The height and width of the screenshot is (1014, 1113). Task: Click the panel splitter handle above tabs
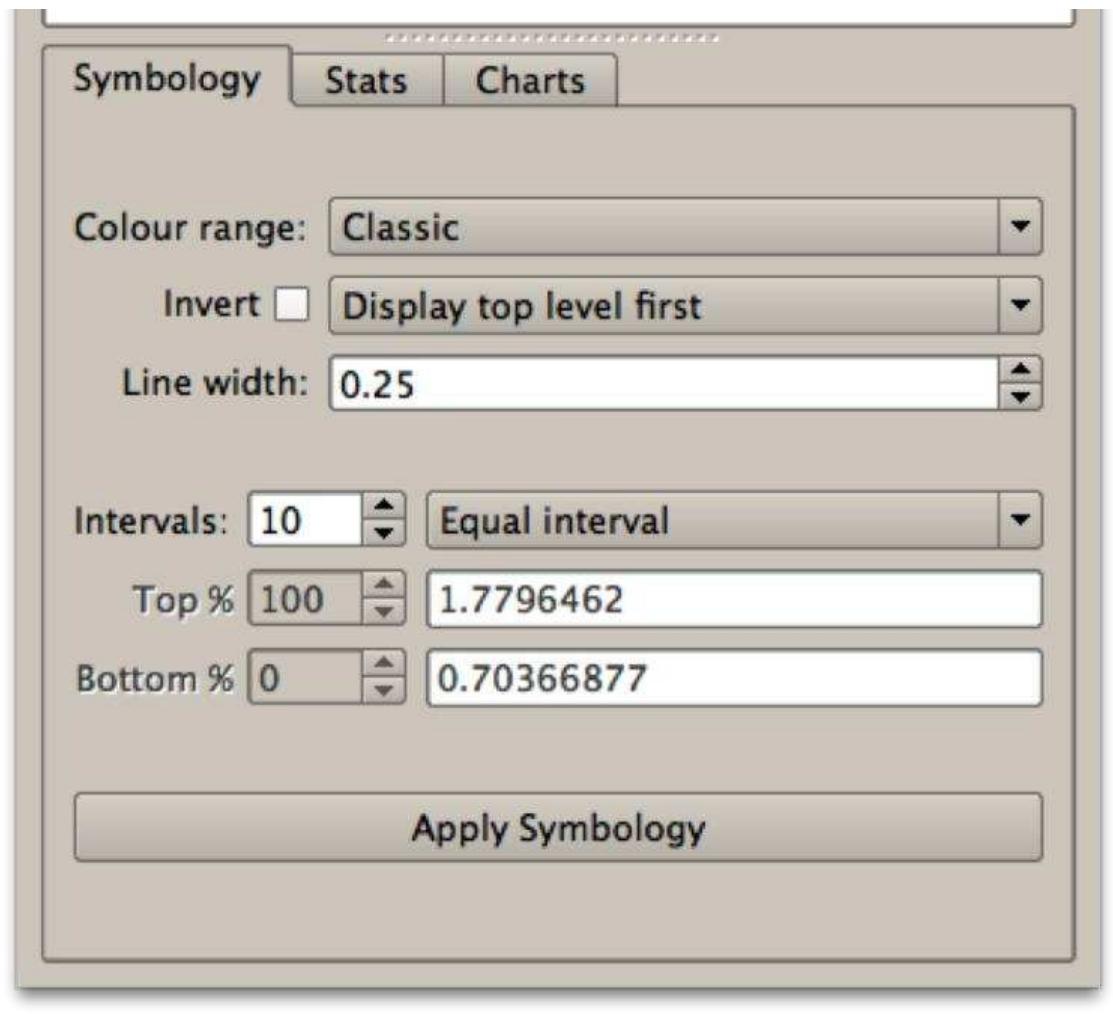tap(553, 38)
